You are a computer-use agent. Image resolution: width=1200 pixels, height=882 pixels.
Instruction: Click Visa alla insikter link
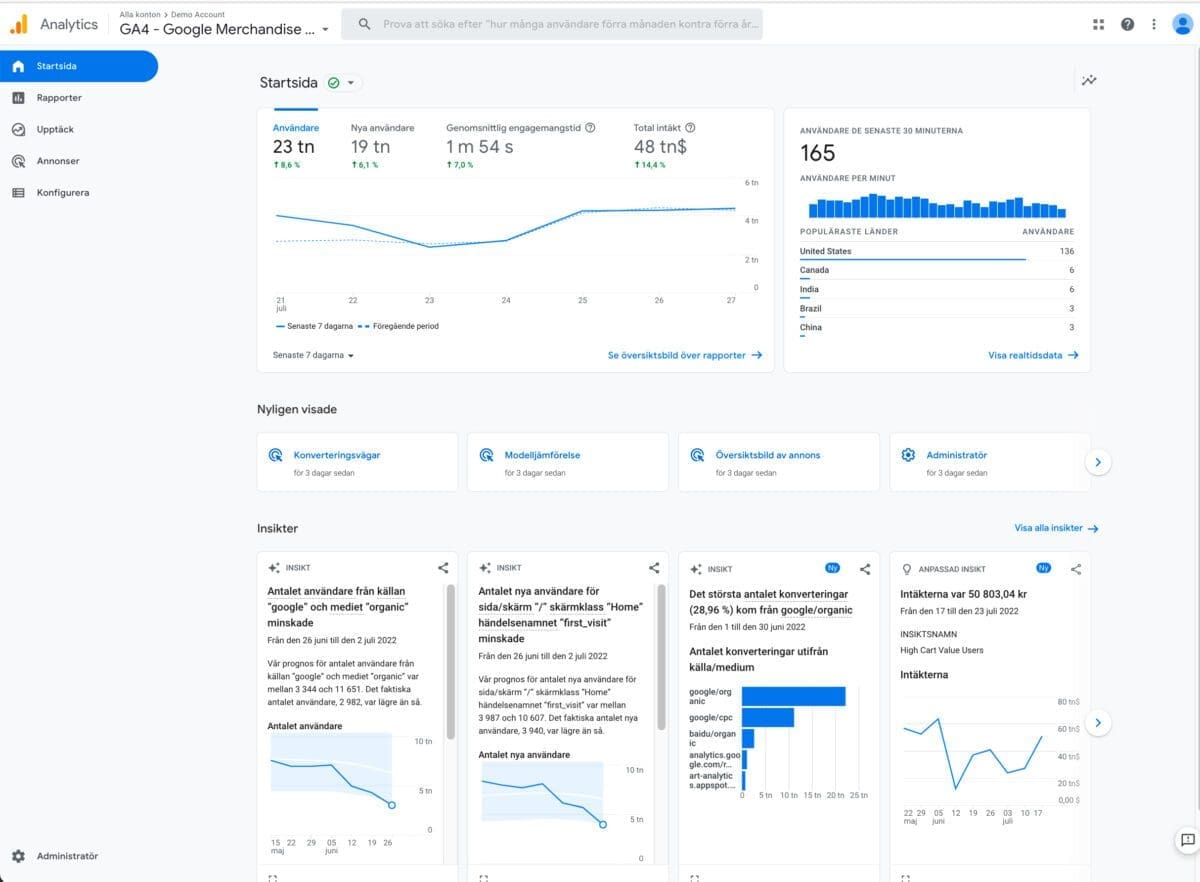pyautogui.click(x=1056, y=528)
